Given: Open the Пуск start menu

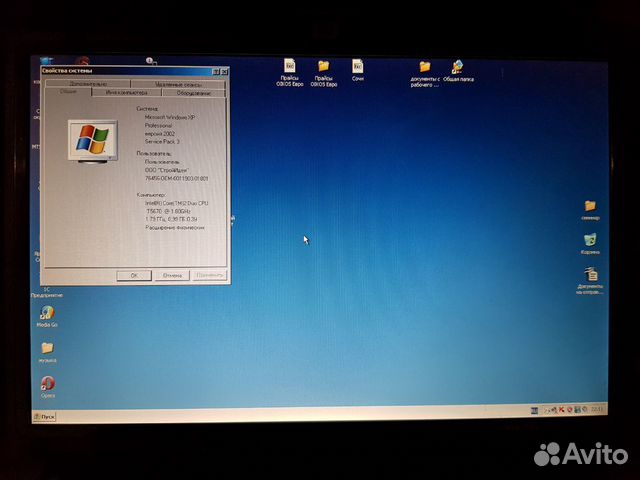Looking at the screenshot, I should point(44,417).
